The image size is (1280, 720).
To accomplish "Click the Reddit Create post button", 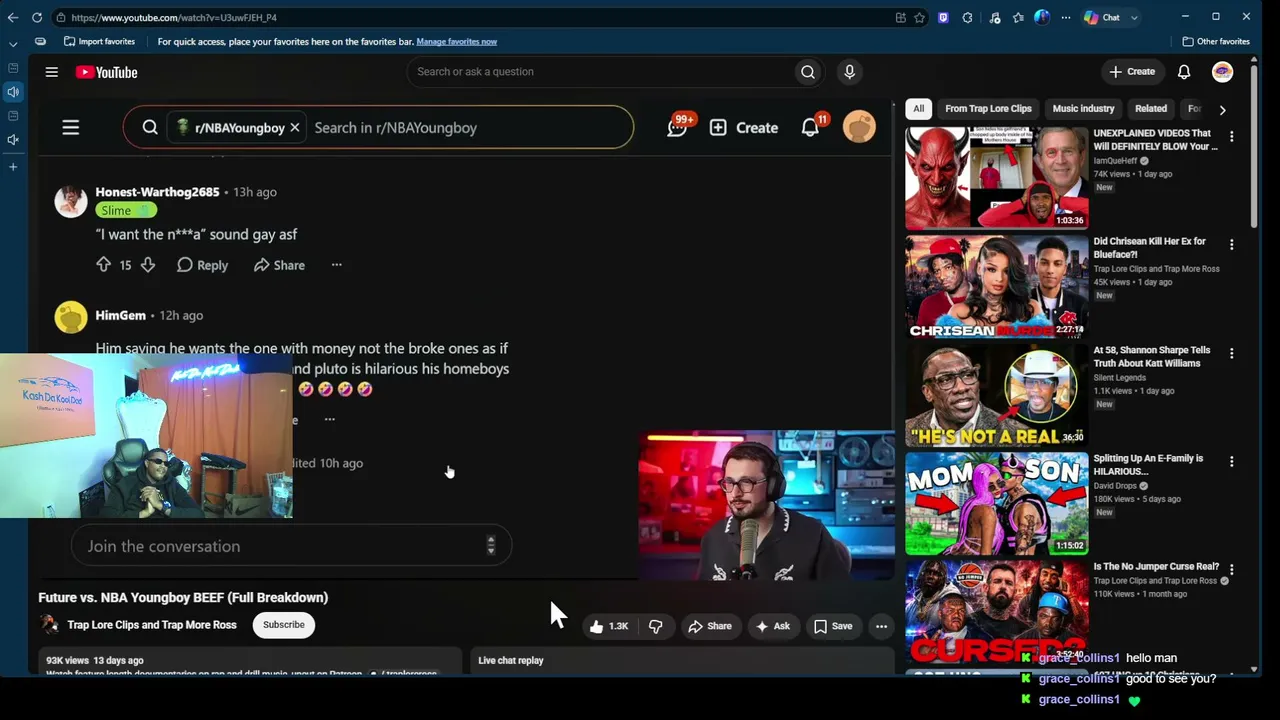I will pyautogui.click(x=744, y=128).
